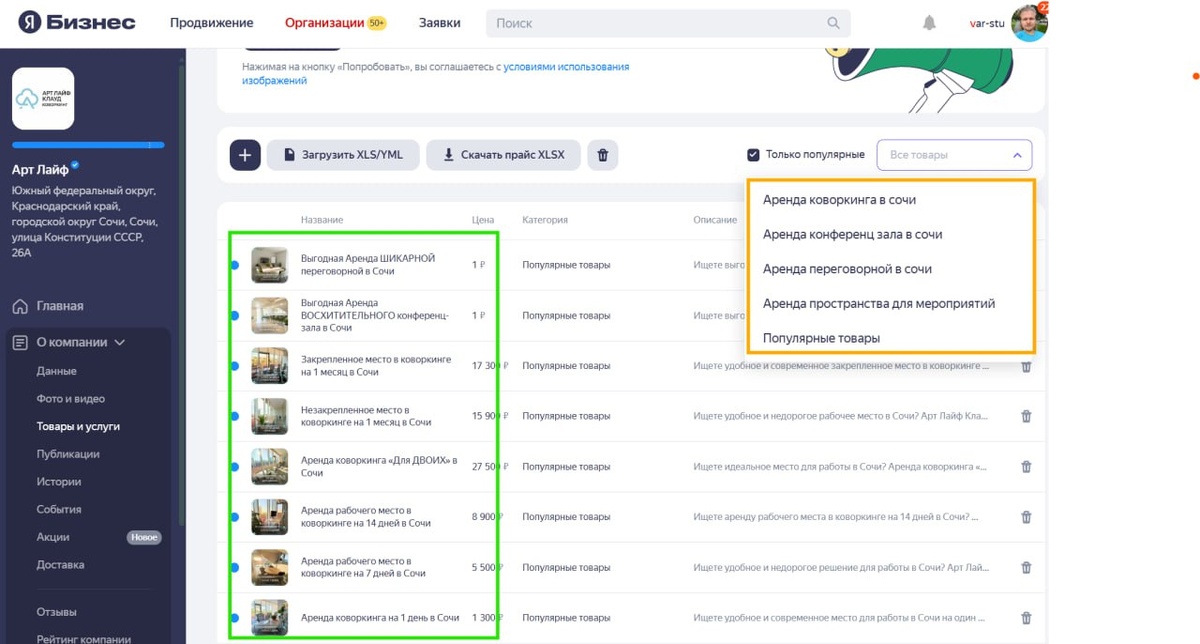The height and width of the screenshot is (644, 1200).
Task: Open notifications via the bell icon
Action: pyautogui.click(x=930, y=23)
